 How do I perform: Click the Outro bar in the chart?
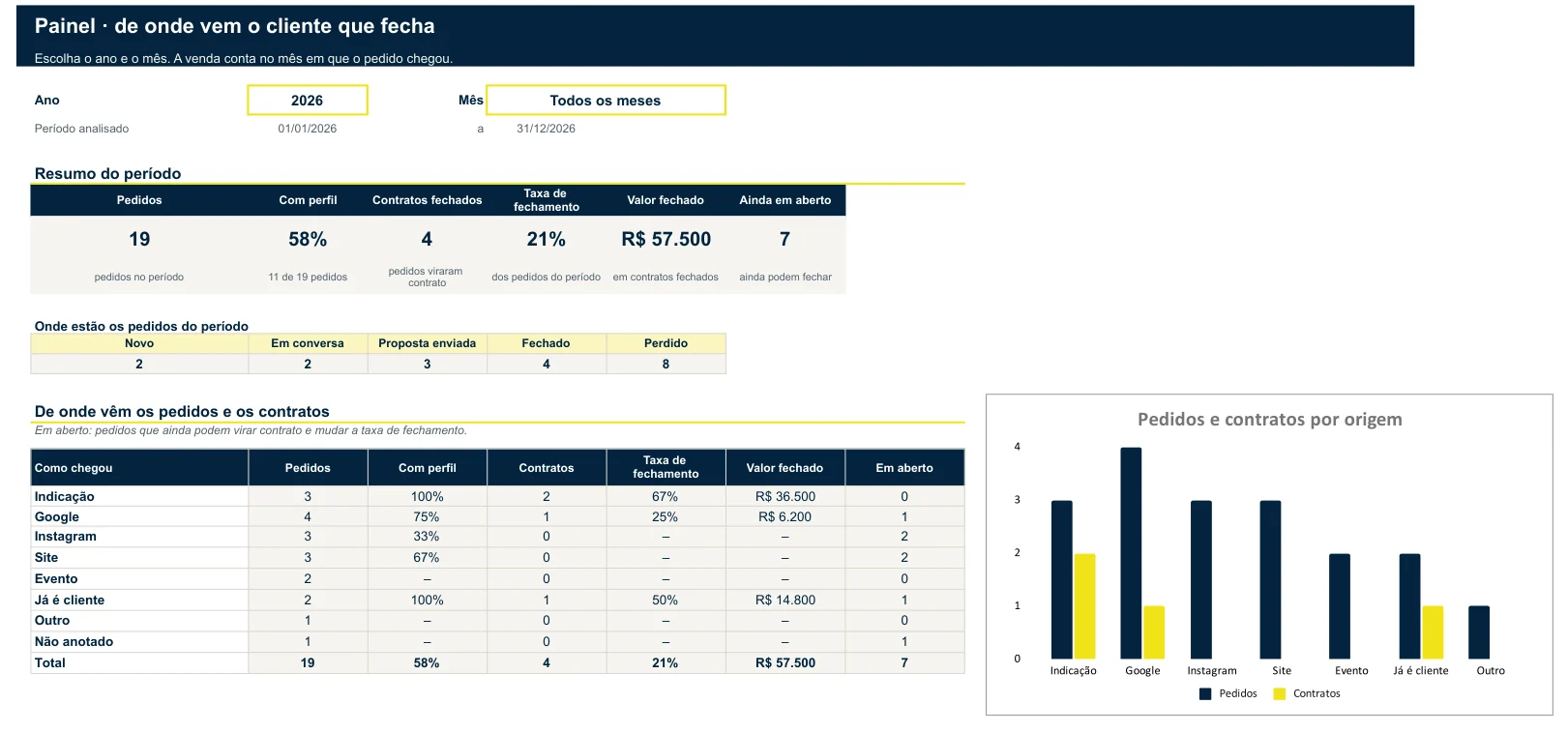click(1479, 632)
